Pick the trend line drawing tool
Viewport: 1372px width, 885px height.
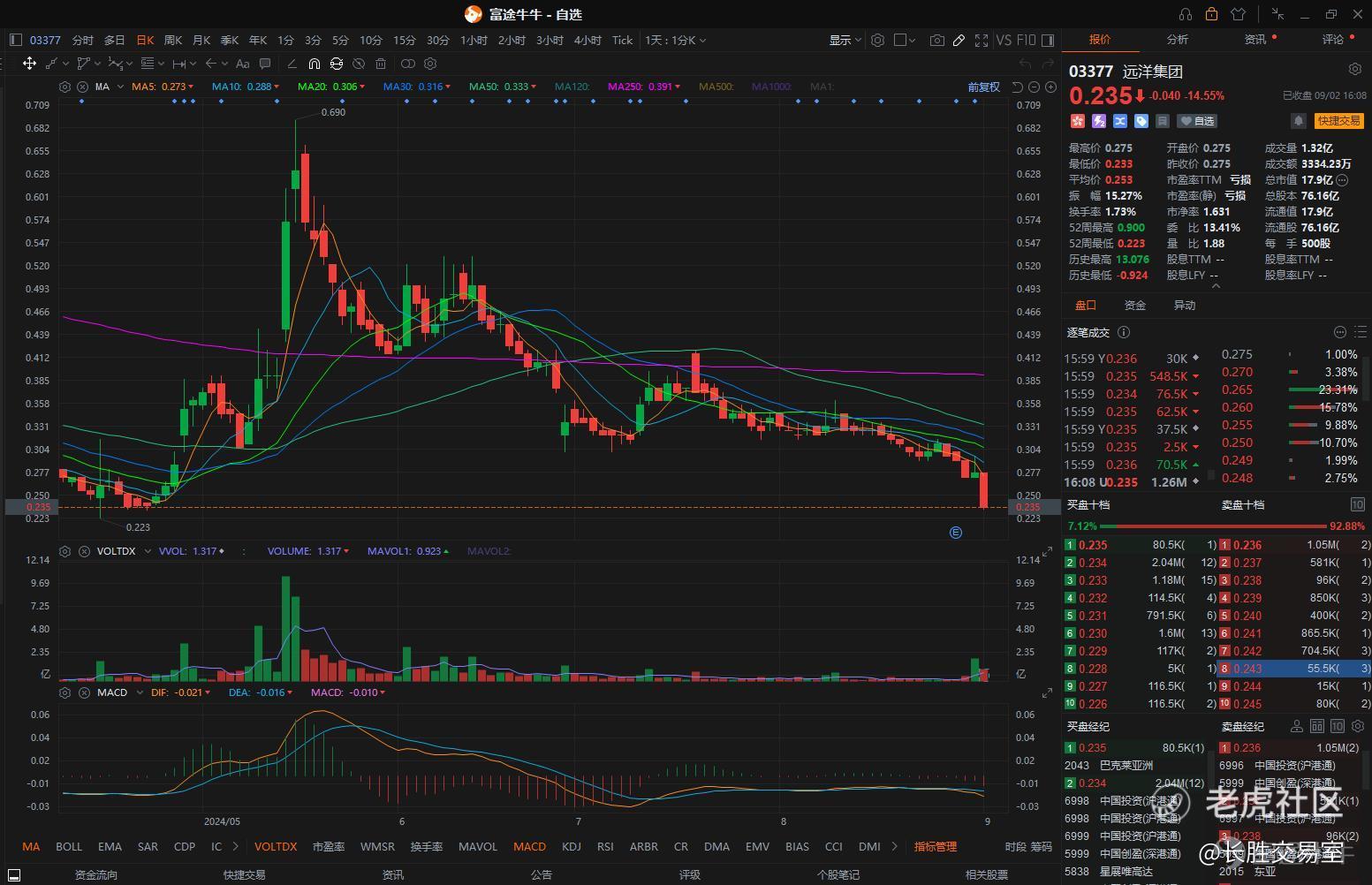point(52,64)
